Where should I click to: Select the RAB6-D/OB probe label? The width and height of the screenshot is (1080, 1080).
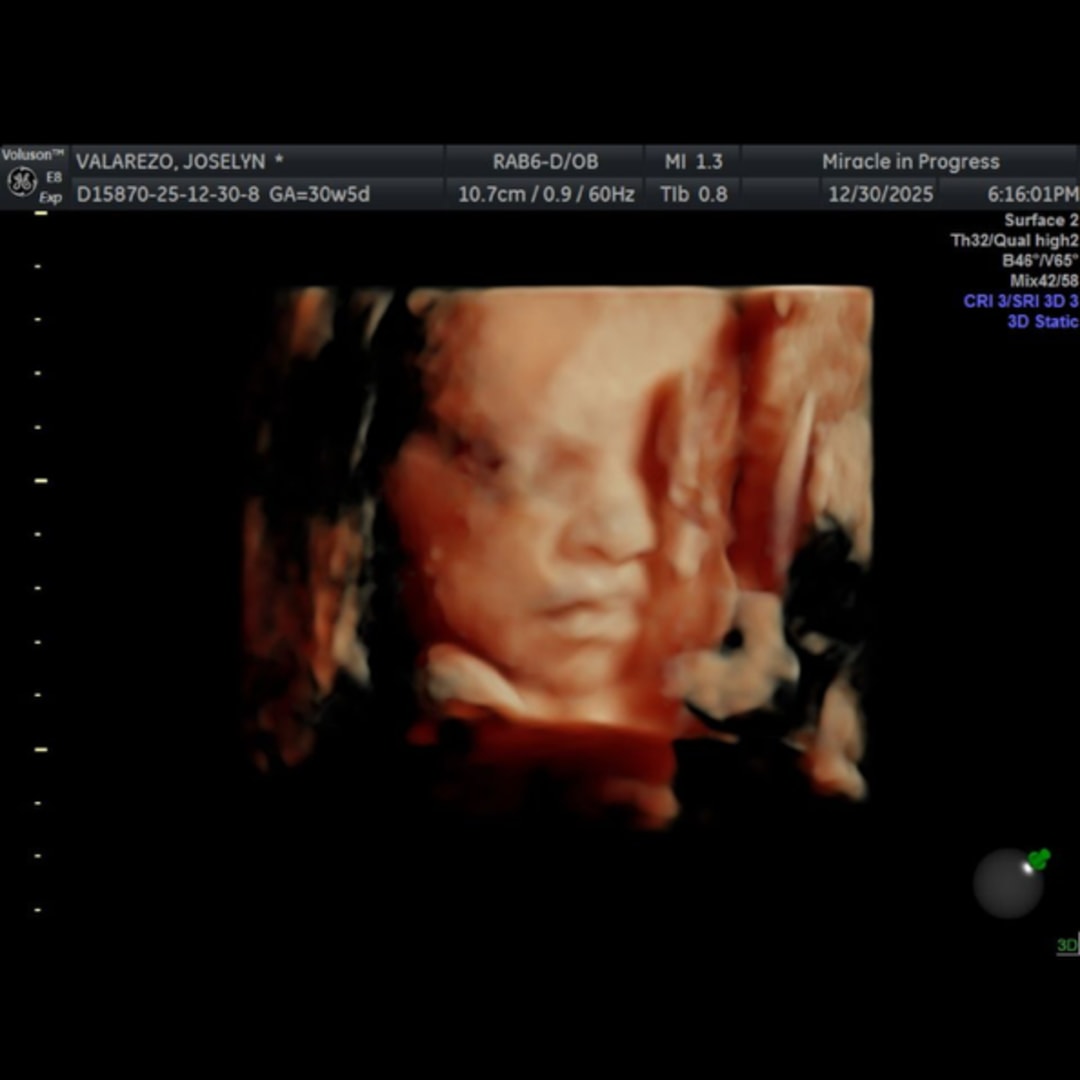coord(545,162)
